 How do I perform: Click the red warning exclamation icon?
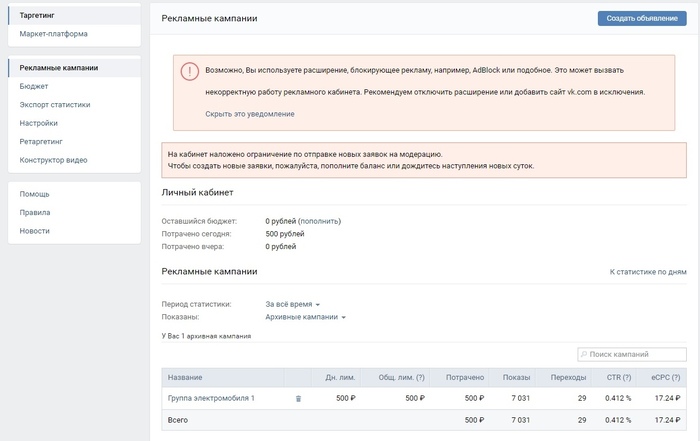(190, 71)
